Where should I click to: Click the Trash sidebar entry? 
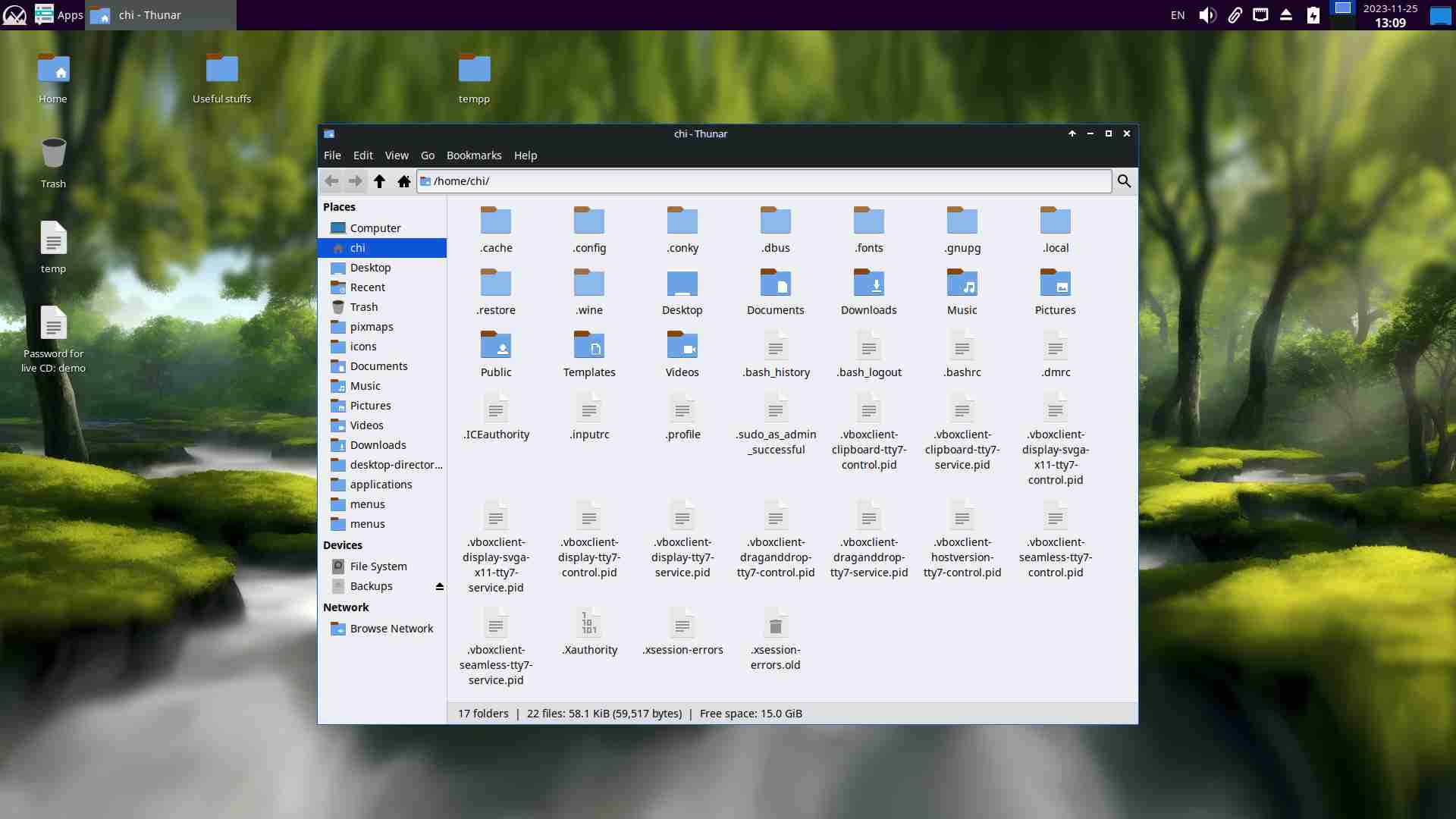point(363,307)
